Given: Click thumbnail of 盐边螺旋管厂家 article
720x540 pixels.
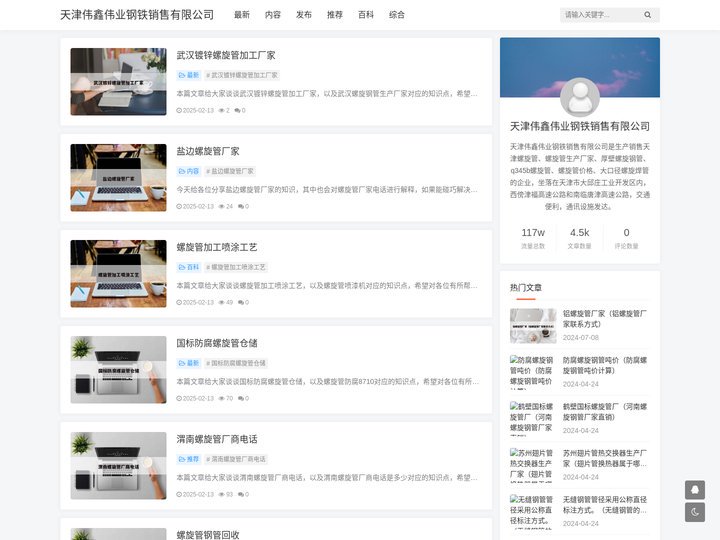Looking at the screenshot, I should click(118, 178).
